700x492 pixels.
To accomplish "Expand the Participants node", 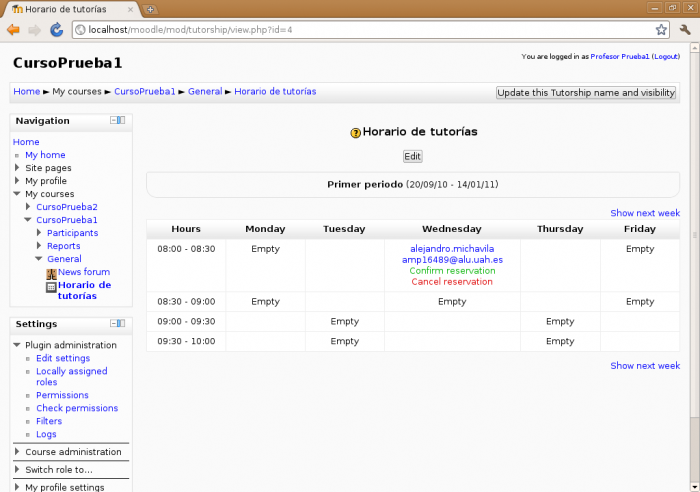I will tap(39, 232).
